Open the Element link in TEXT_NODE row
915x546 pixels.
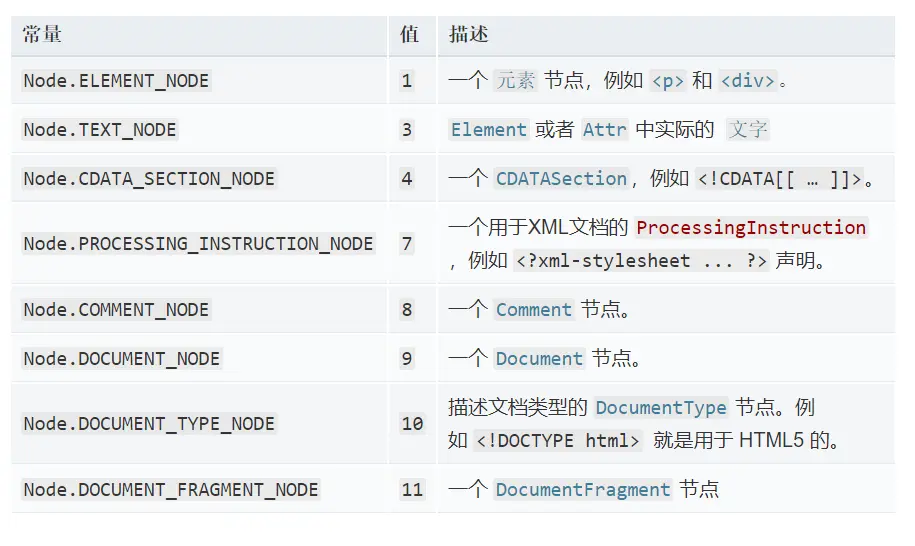tap(488, 130)
